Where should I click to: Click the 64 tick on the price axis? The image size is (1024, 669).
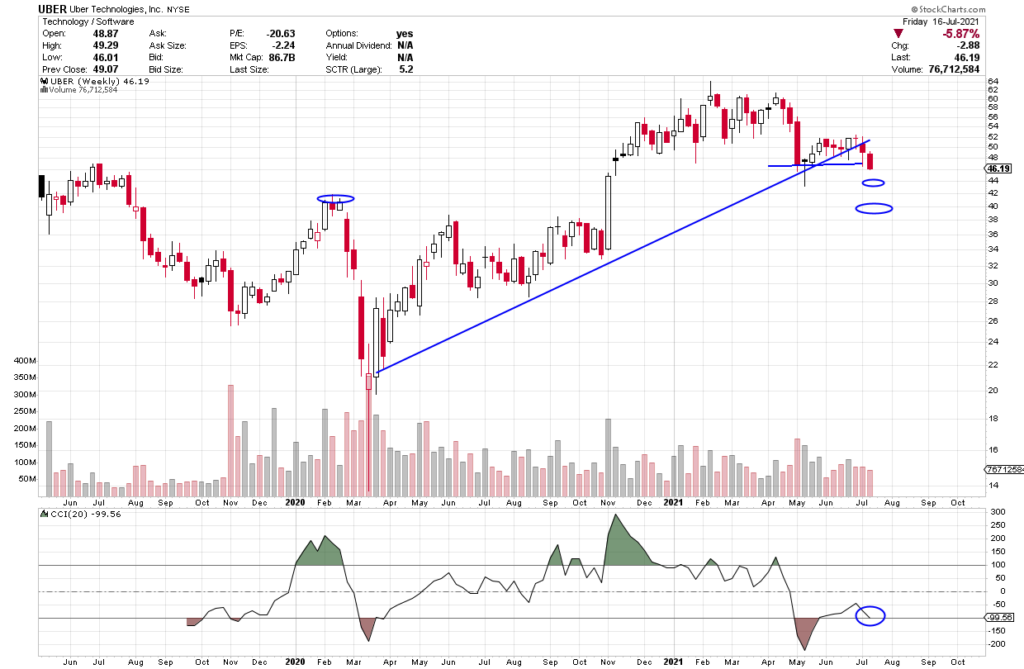coord(993,81)
